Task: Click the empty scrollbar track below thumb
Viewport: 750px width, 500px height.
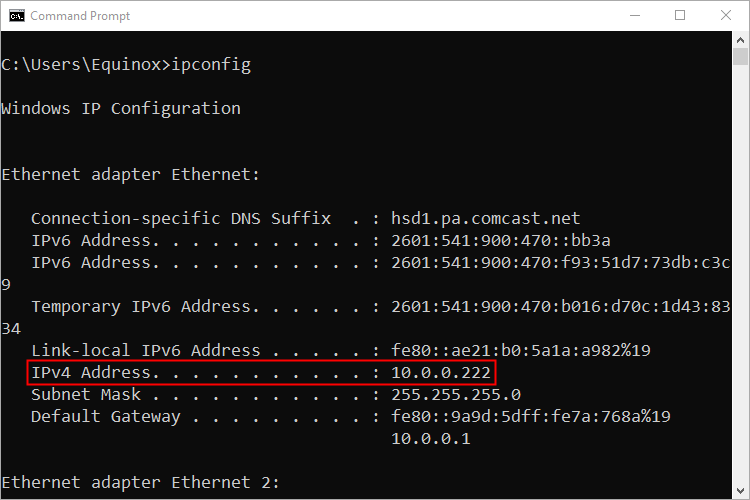Action: [740, 300]
